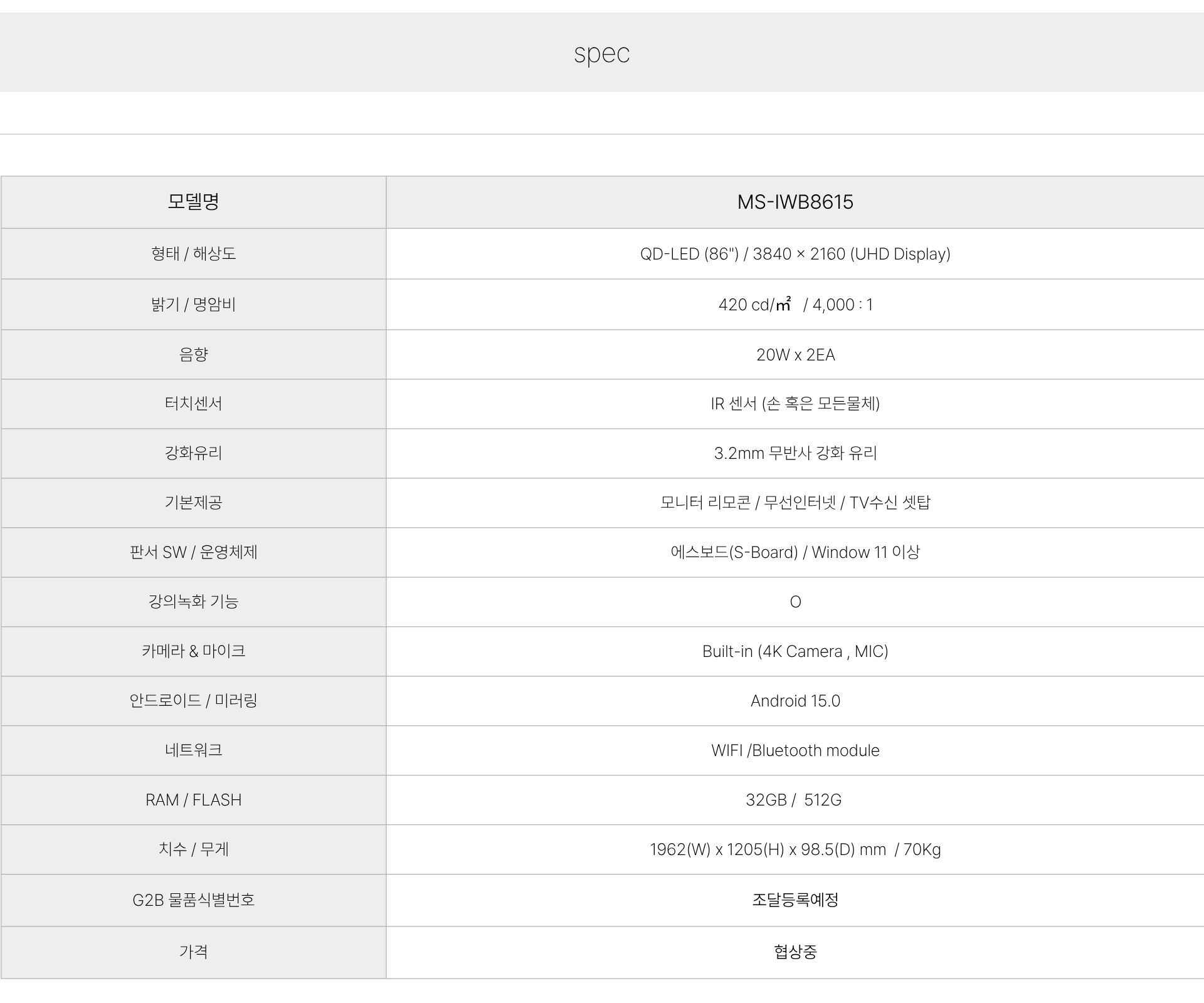Select the QD-LED (86") resolution value
This screenshot has width=1204, height=1003.
coord(795,254)
